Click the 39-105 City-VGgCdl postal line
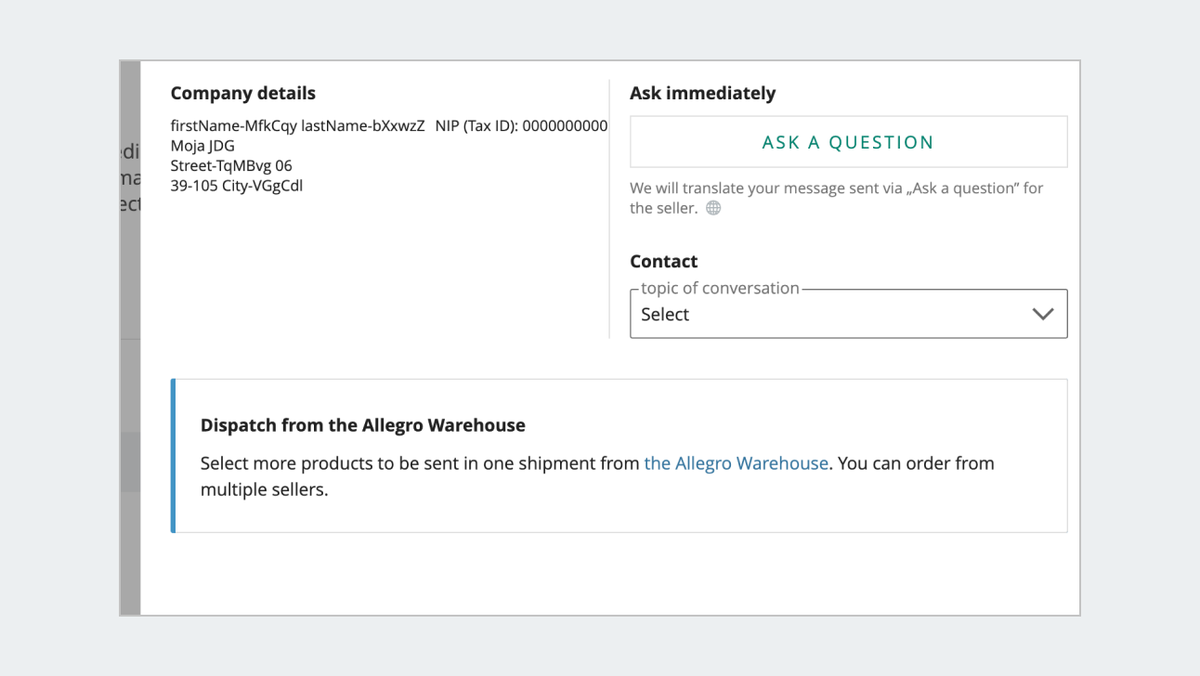This screenshot has width=1200, height=676. click(236, 185)
